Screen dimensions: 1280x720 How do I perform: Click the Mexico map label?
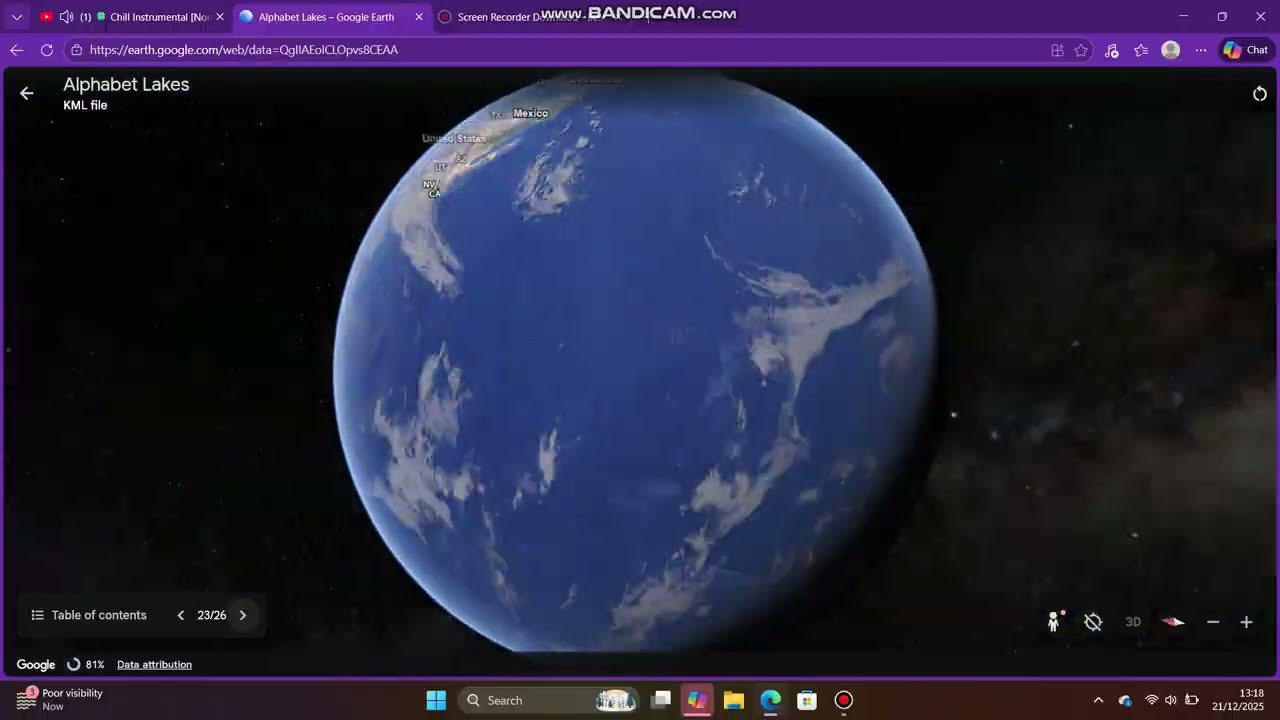coord(530,113)
